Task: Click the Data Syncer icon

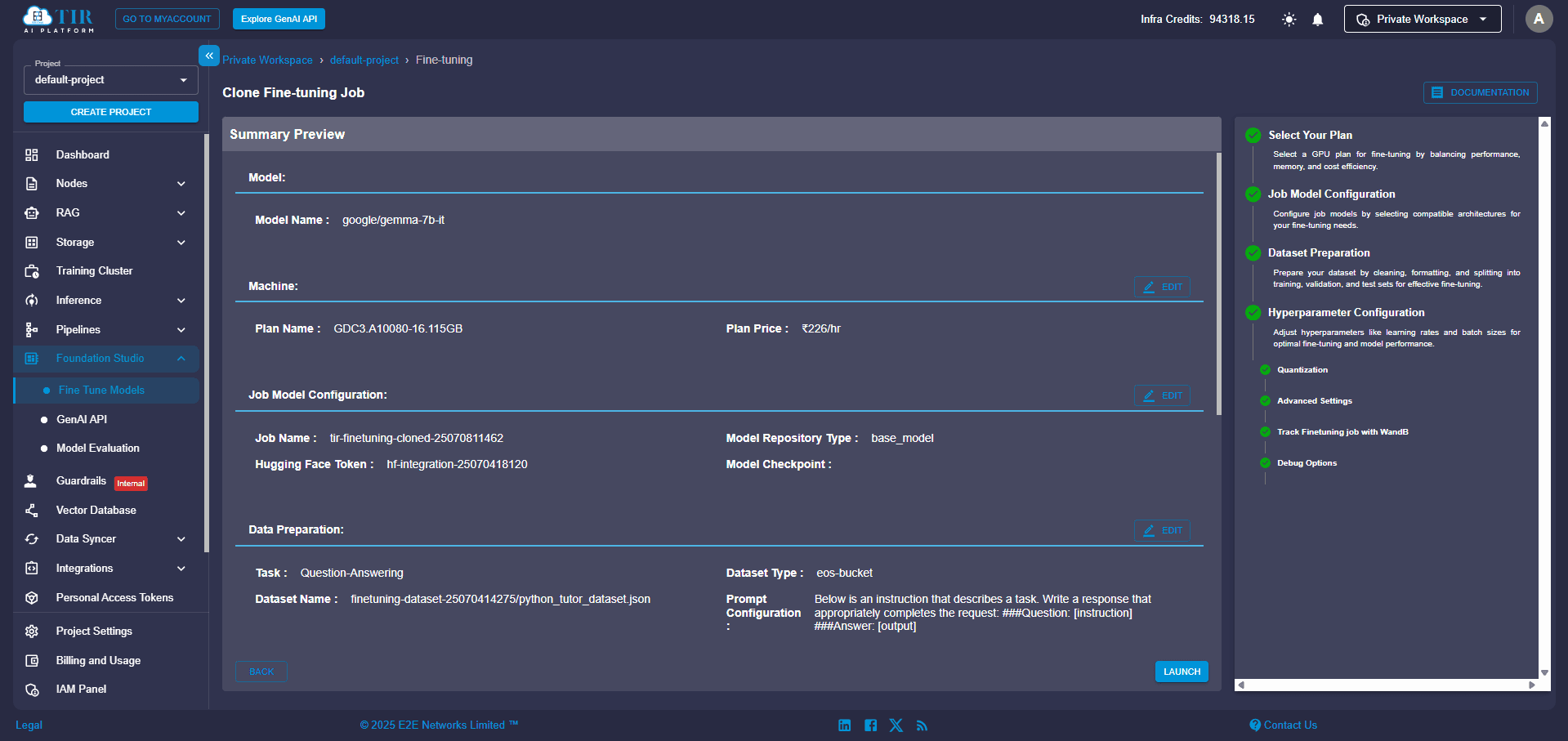Action: (x=32, y=539)
